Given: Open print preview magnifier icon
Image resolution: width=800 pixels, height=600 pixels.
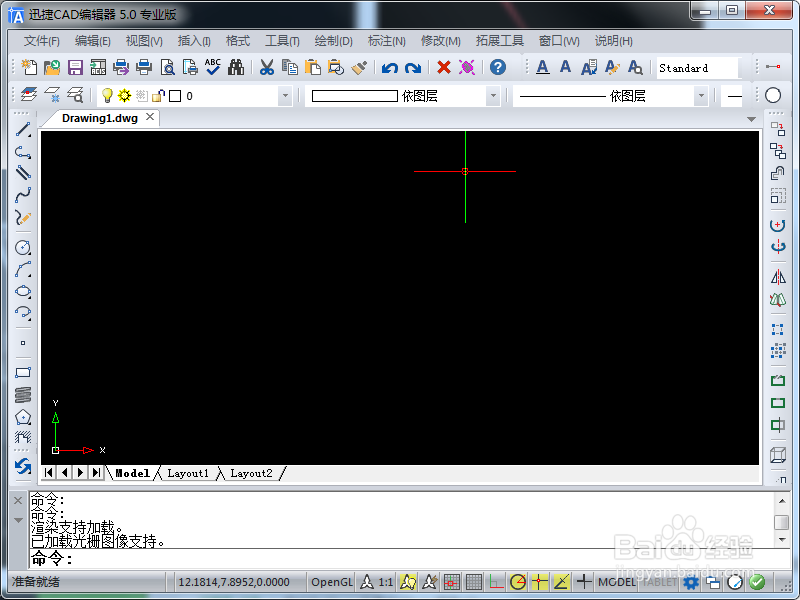Looking at the screenshot, I should click(x=167, y=67).
